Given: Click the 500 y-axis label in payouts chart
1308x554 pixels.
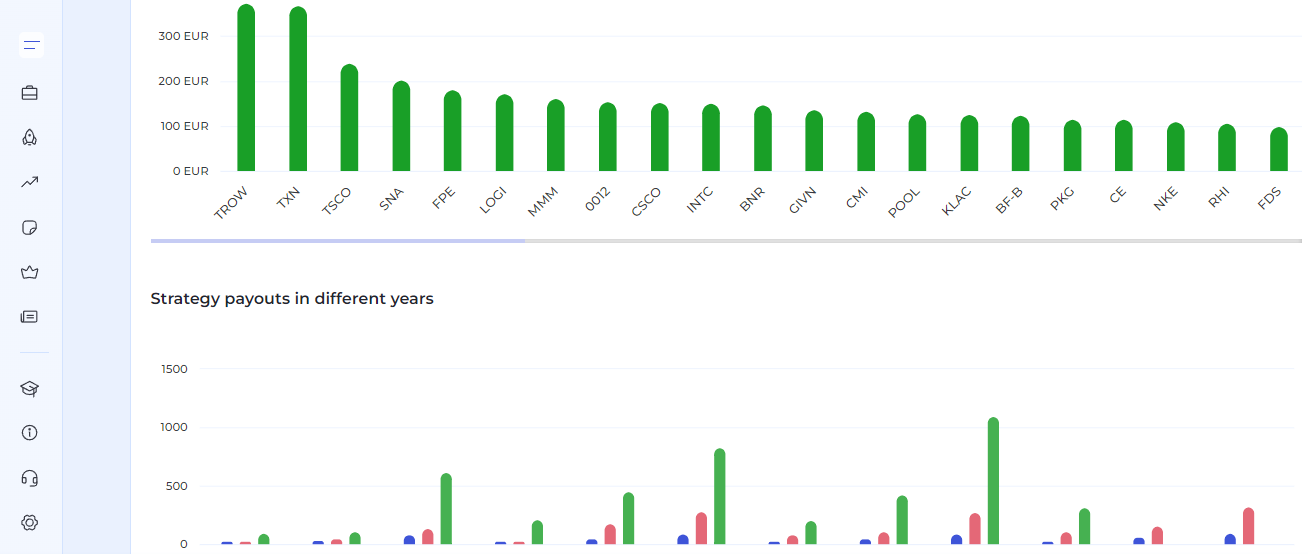Looking at the screenshot, I should 176,486.
